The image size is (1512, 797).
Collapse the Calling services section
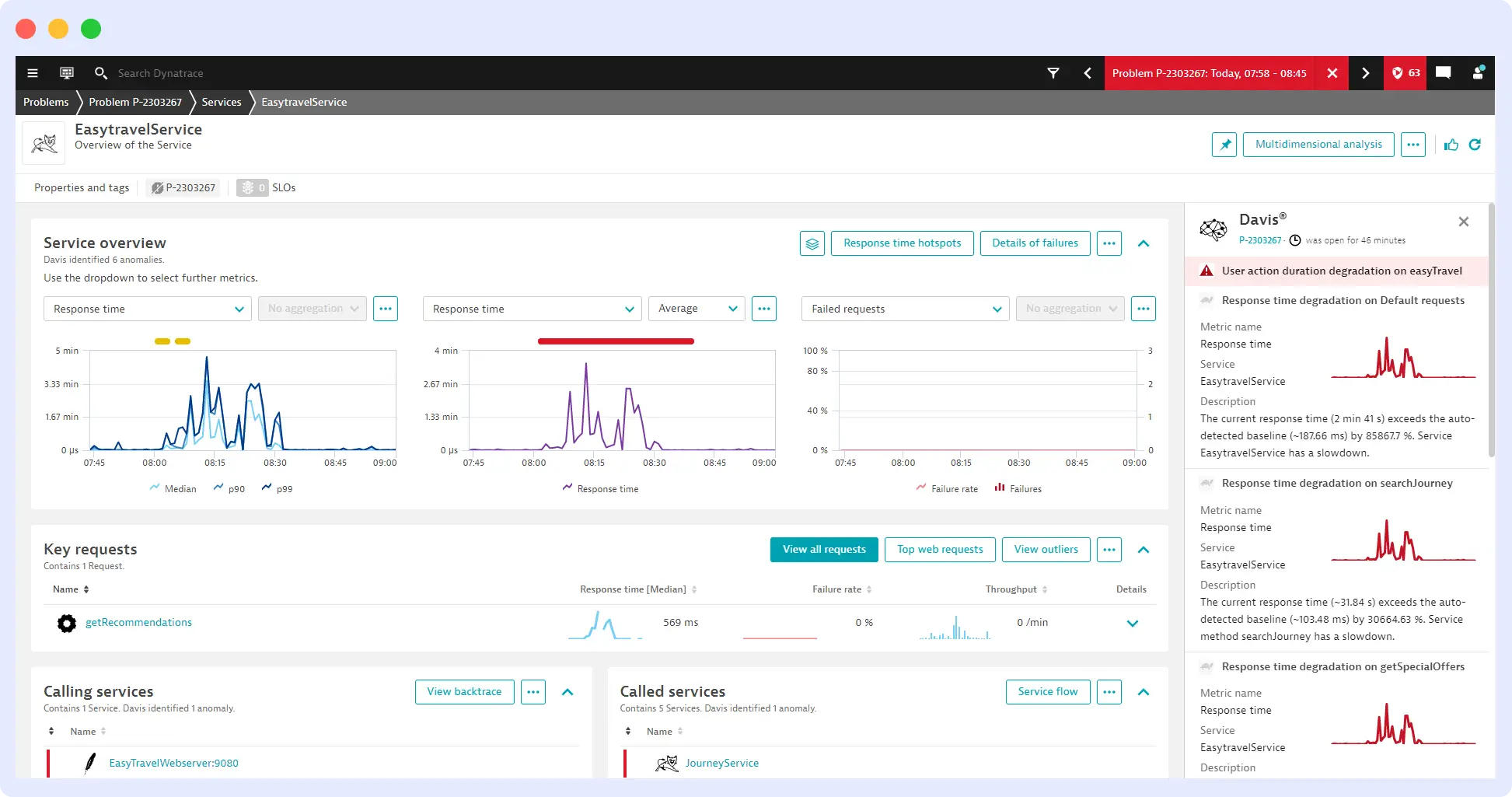point(567,692)
